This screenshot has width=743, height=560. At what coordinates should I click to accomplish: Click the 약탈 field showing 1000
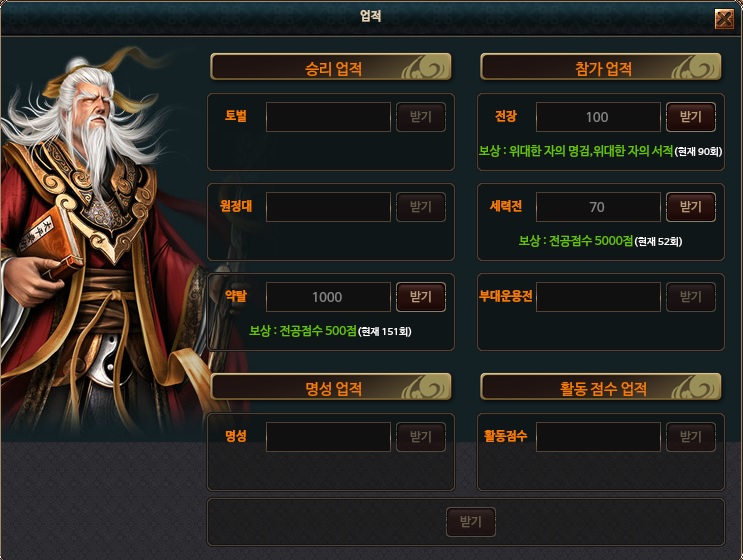coord(328,297)
